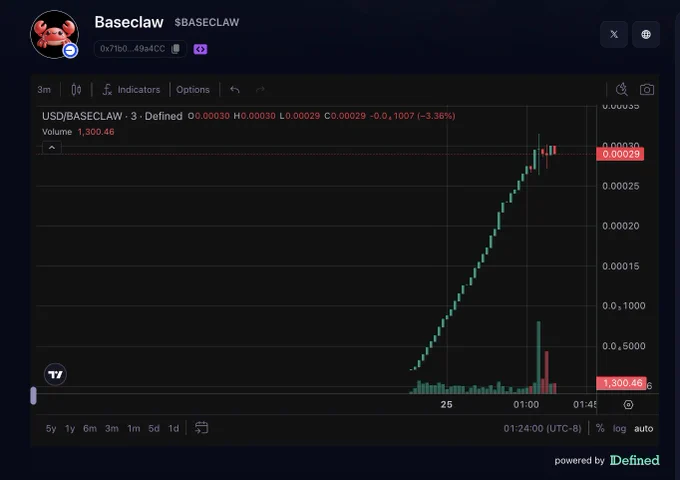This screenshot has height=480, width=680.
Task: Click the TradingView logo badge
Action: tap(55, 374)
